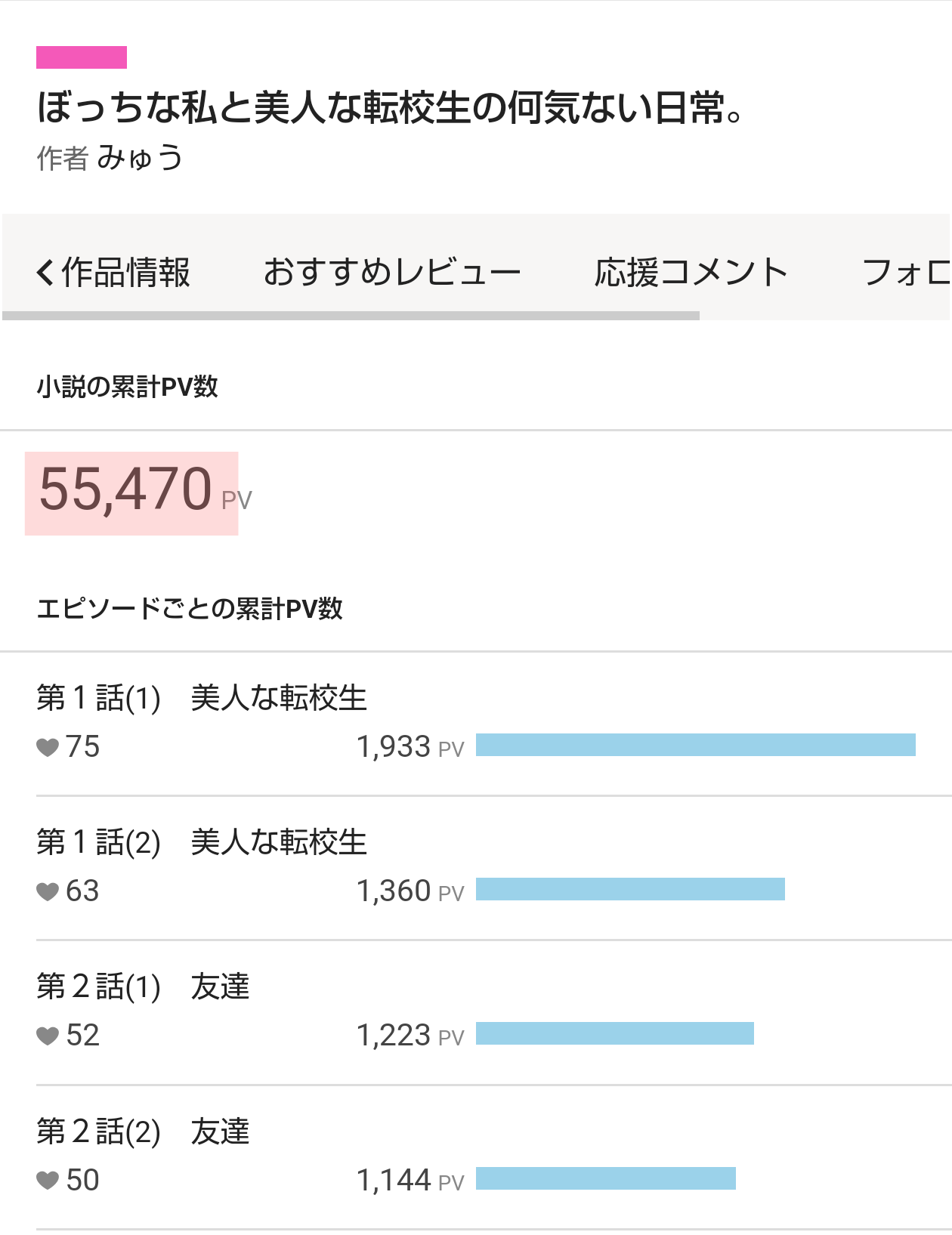952x1235 pixels.
Task: Open episode 第2話(1) 友達
Action: pyautogui.click(x=144, y=986)
